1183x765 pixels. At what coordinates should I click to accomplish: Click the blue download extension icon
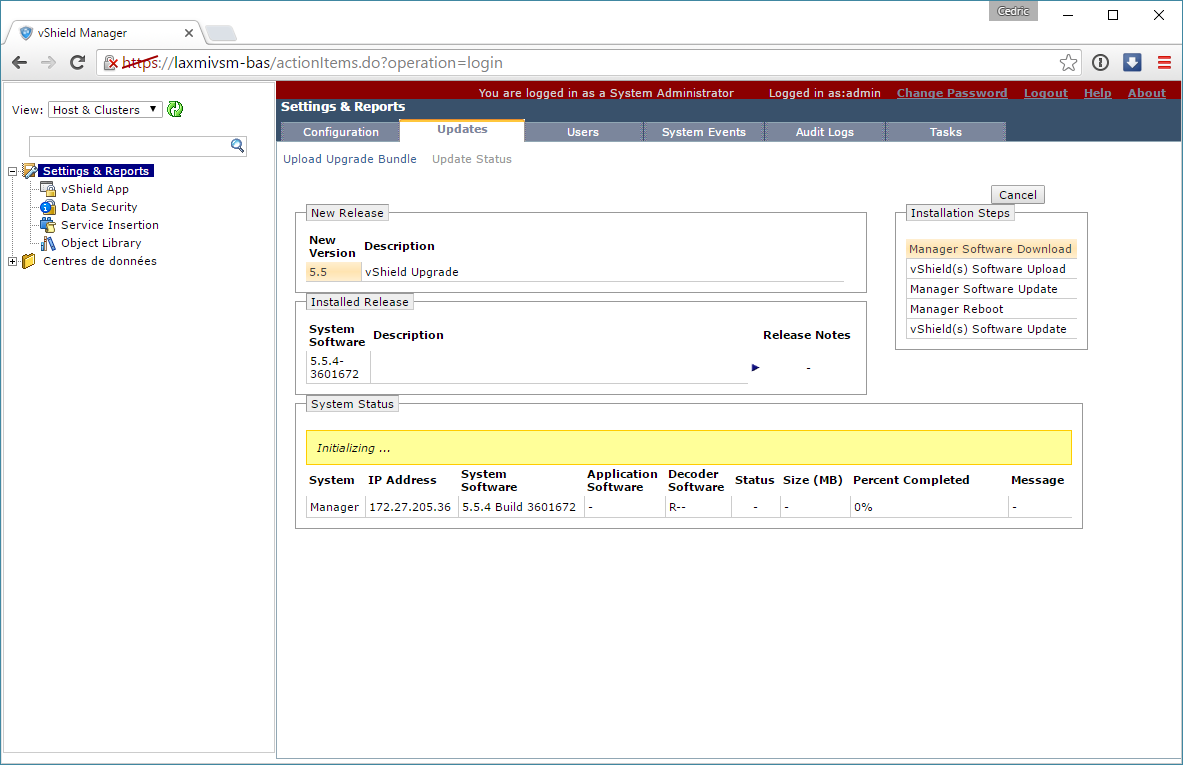tap(1132, 63)
